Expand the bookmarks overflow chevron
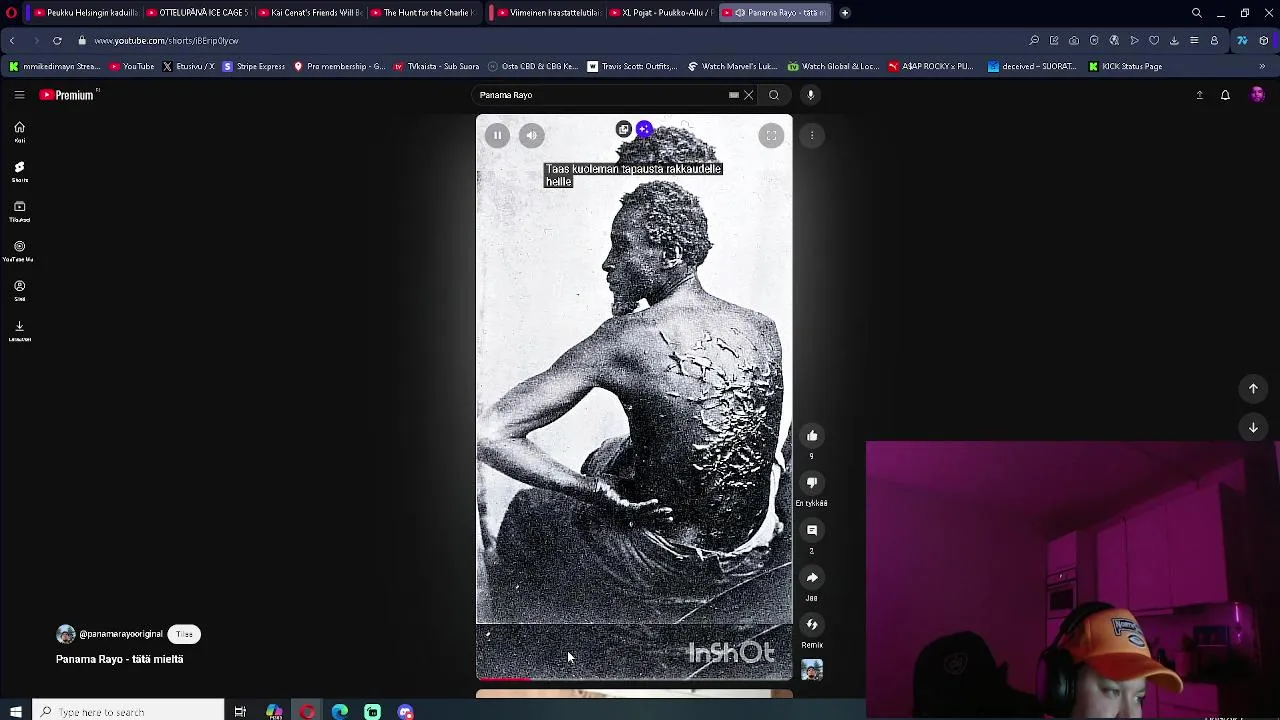Screen dimensions: 1280x720 pos(1262,66)
